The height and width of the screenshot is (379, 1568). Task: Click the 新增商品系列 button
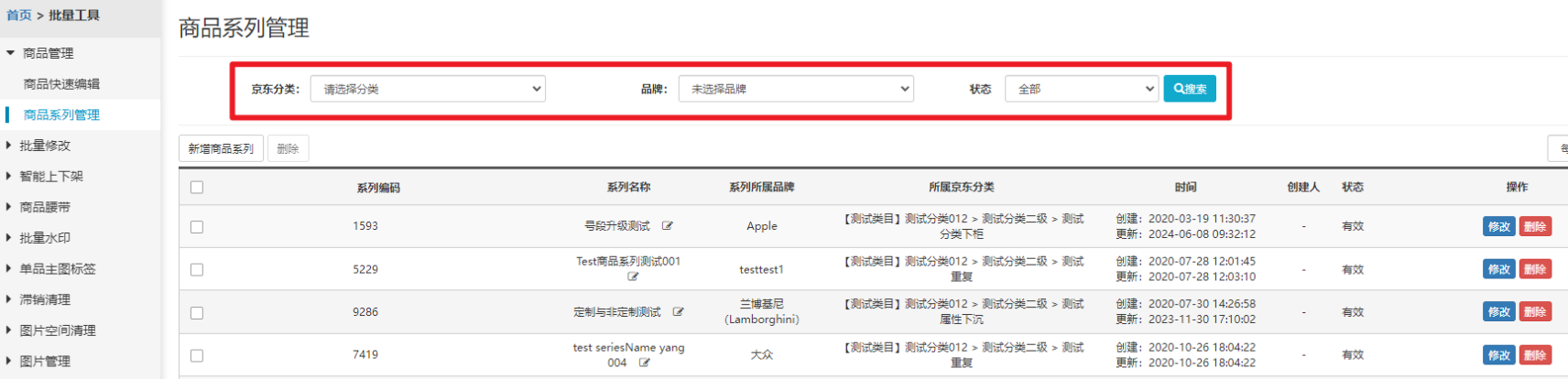tap(221, 148)
